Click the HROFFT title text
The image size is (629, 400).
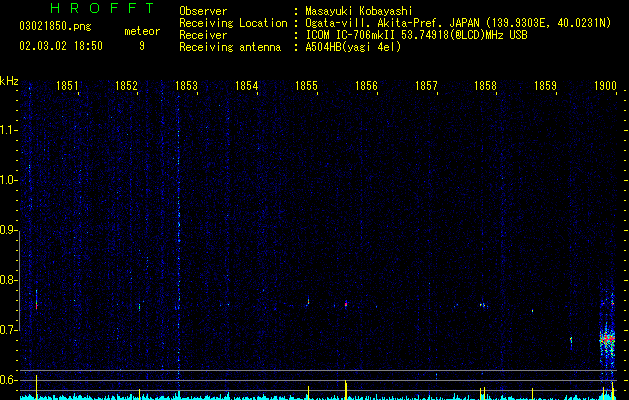point(103,8)
